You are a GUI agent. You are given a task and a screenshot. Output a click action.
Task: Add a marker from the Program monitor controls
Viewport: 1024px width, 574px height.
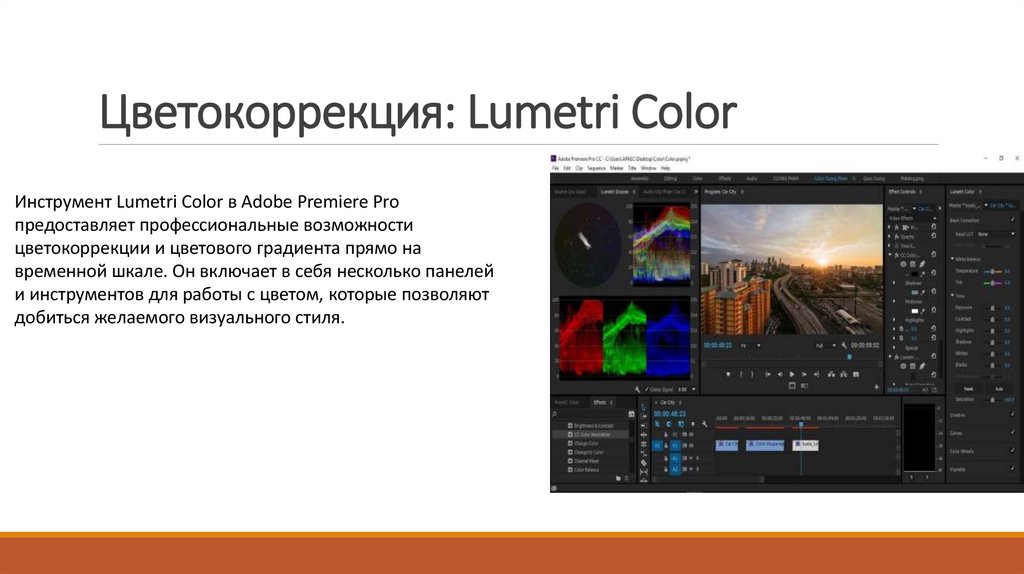point(728,374)
